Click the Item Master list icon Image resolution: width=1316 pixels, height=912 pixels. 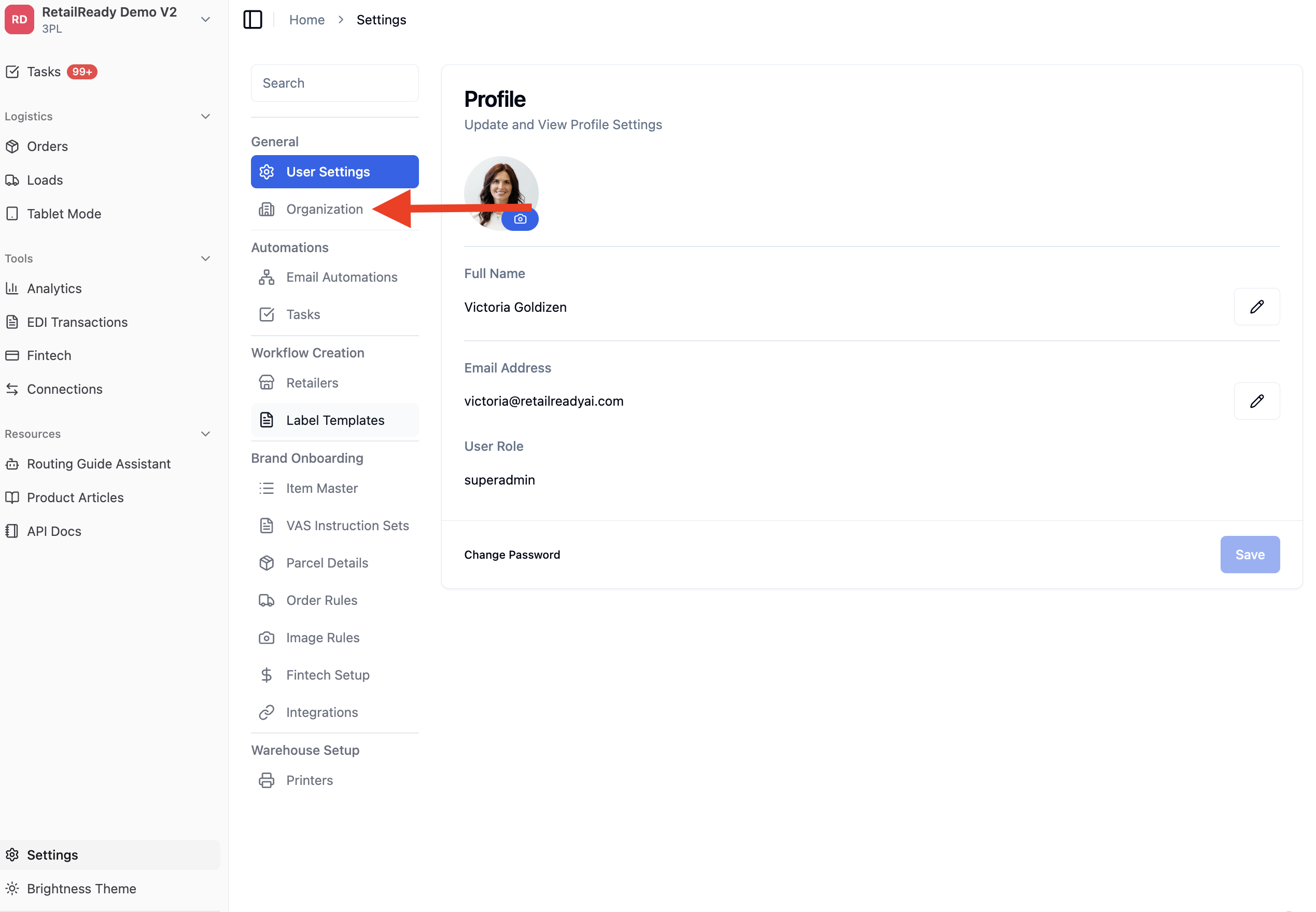(267, 489)
